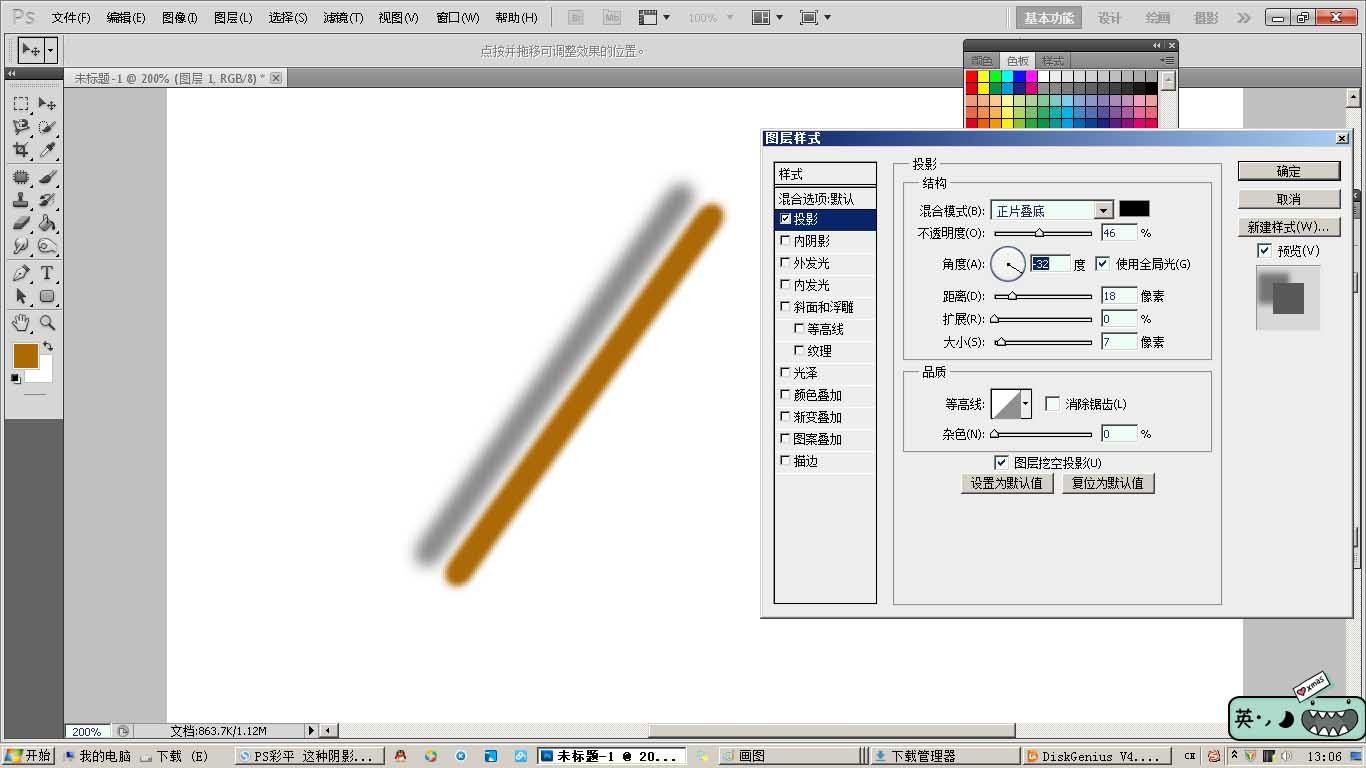The width and height of the screenshot is (1366, 768).
Task: Enable the 内阴影 (Inner Shadow) checkbox
Action: point(785,241)
